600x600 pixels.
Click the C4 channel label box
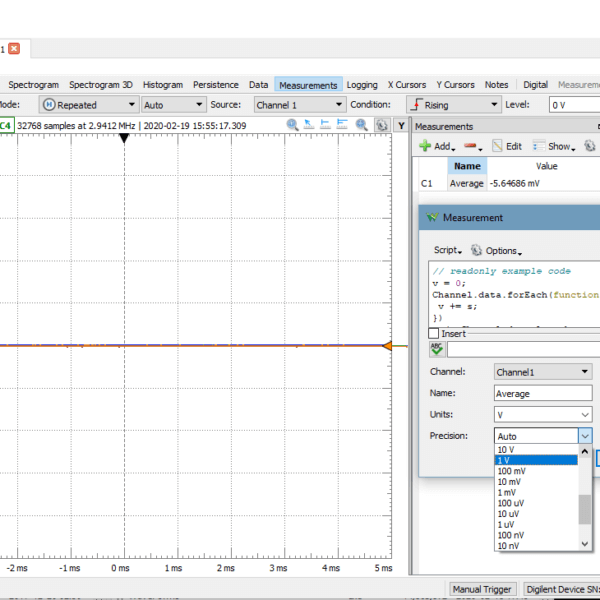[6, 126]
